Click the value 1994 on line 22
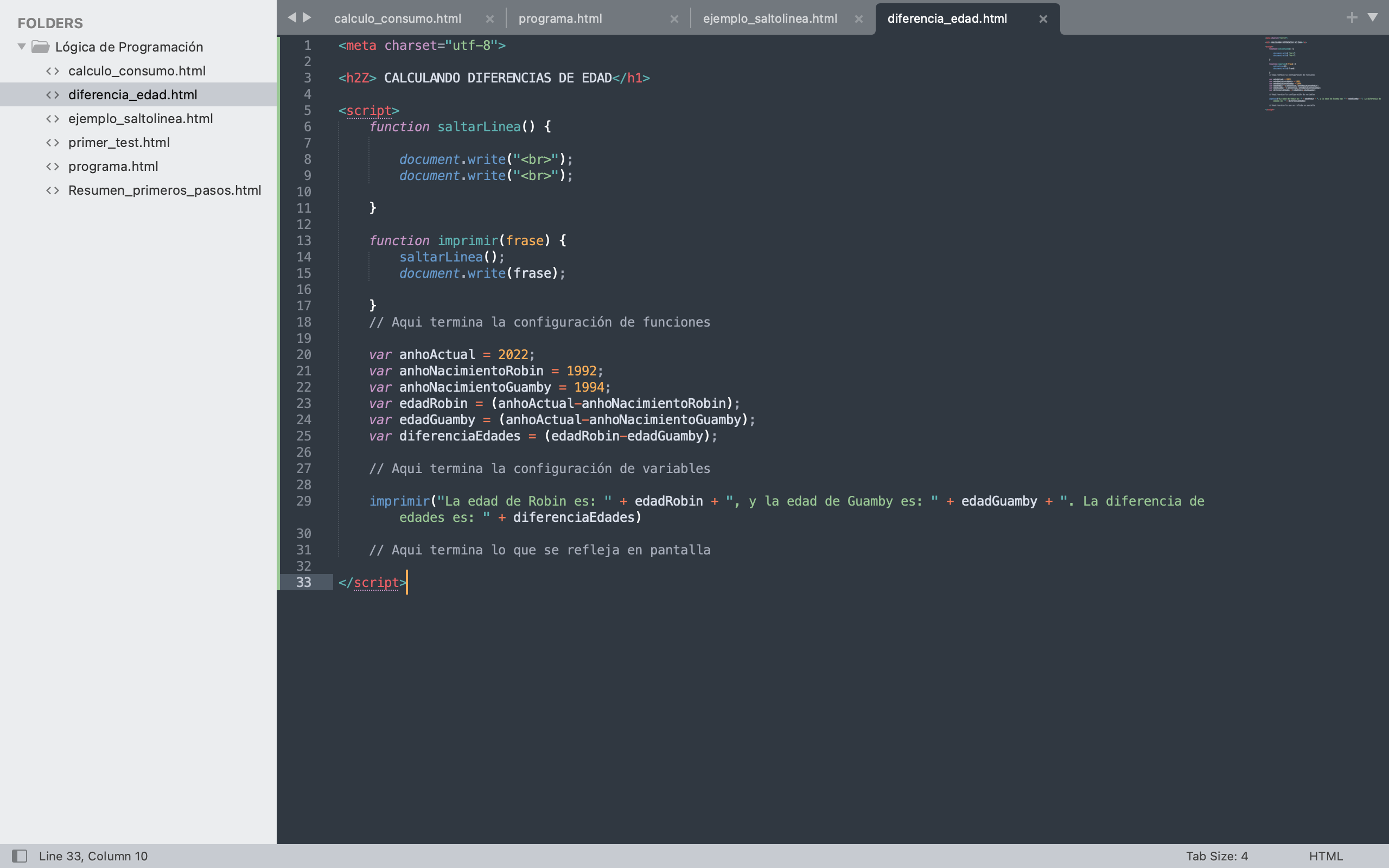Image resolution: width=1389 pixels, height=868 pixels. pyautogui.click(x=589, y=387)
